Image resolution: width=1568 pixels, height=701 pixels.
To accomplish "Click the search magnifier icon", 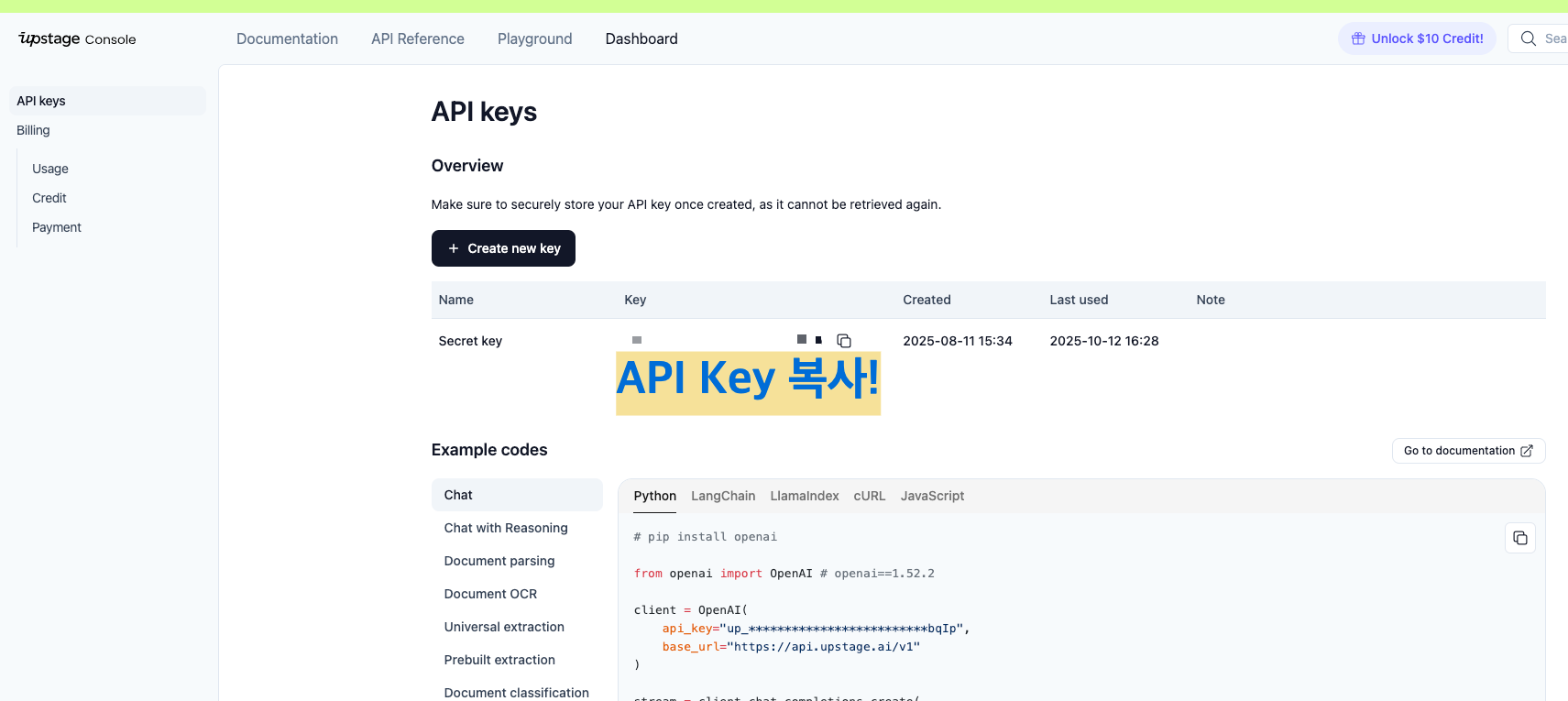I will [1529, 38].
